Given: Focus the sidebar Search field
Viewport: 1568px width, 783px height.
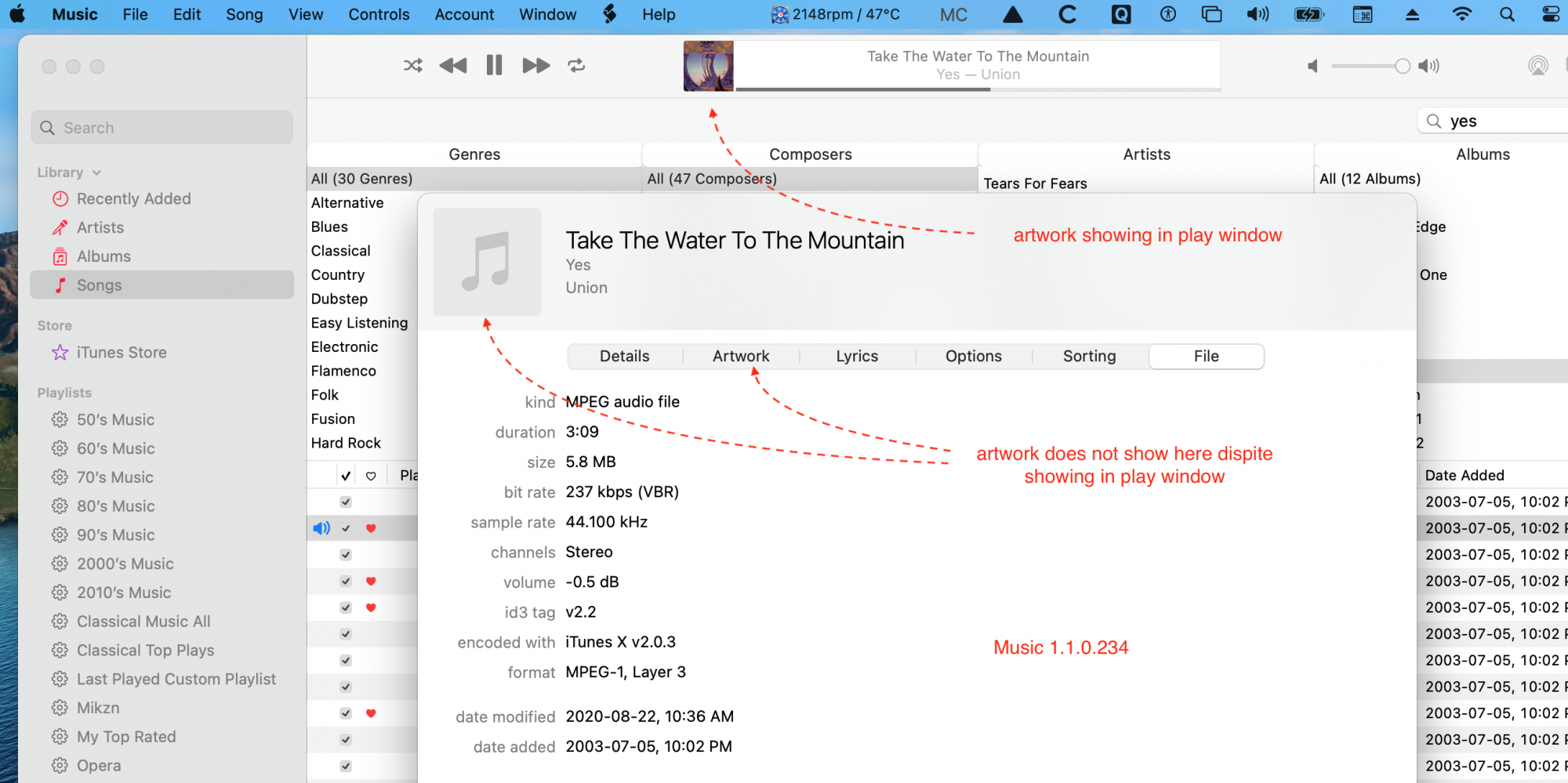Looking at the screenshot, I should 162,128.
